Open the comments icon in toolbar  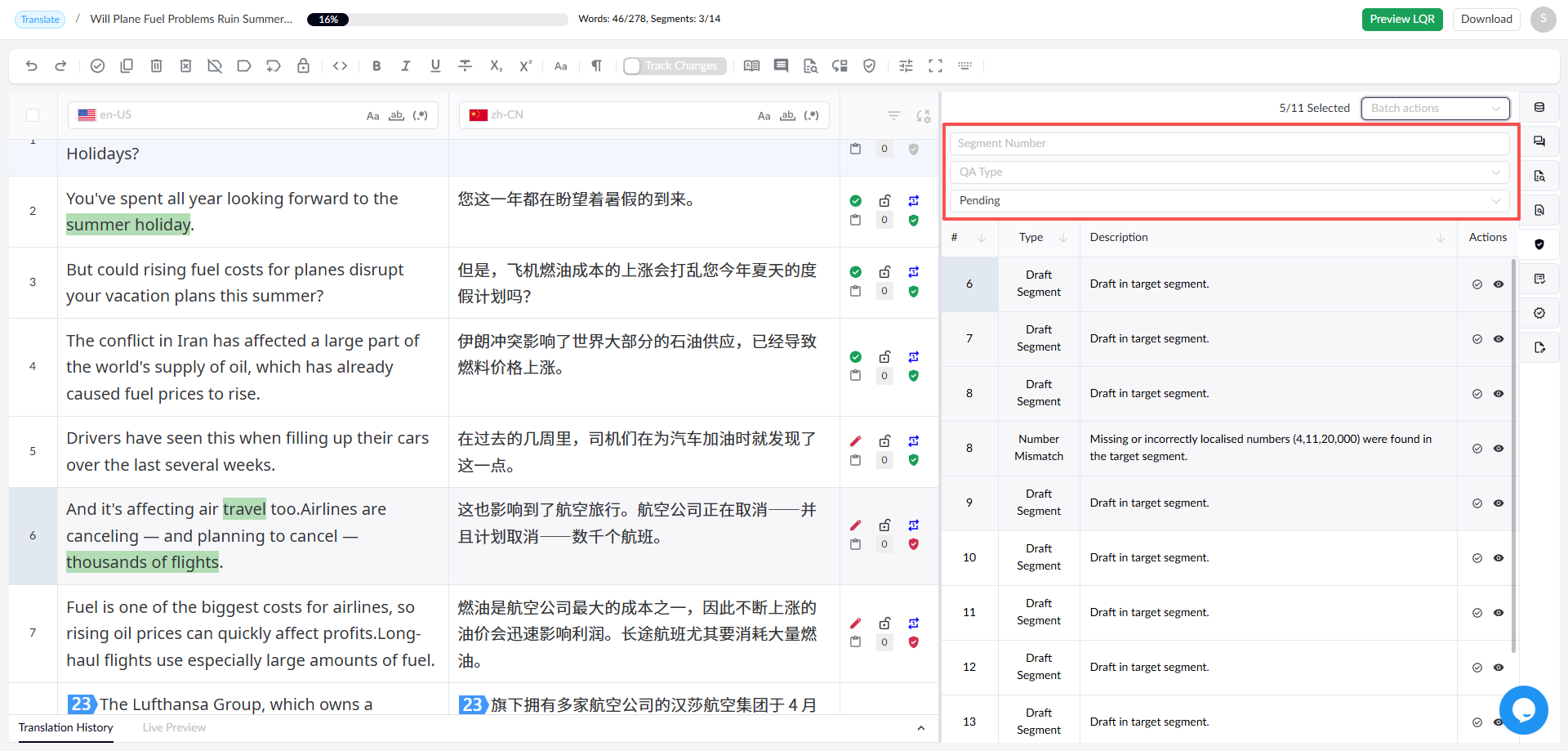click(782, 66)
